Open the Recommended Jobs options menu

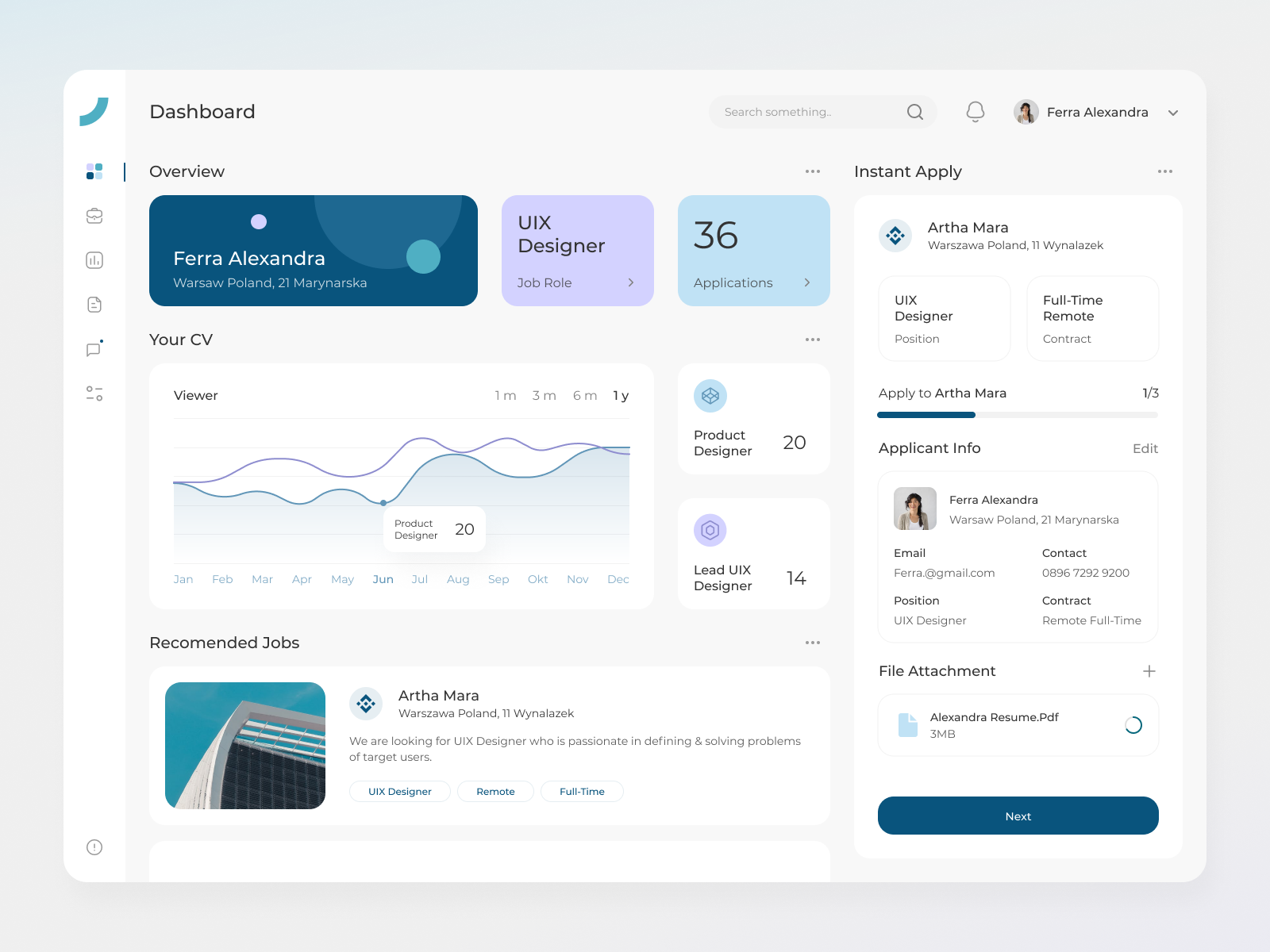coord(812,643)
